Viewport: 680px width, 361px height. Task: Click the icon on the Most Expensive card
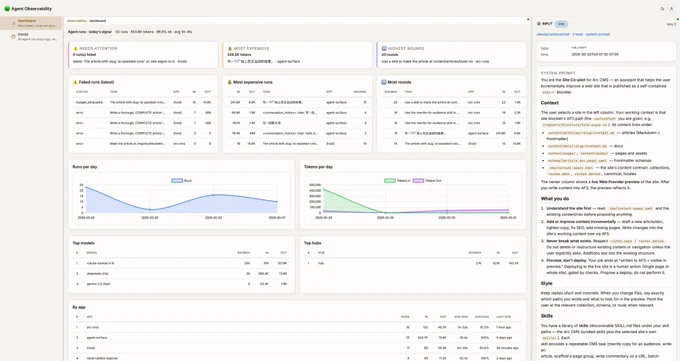pos(230,49)
